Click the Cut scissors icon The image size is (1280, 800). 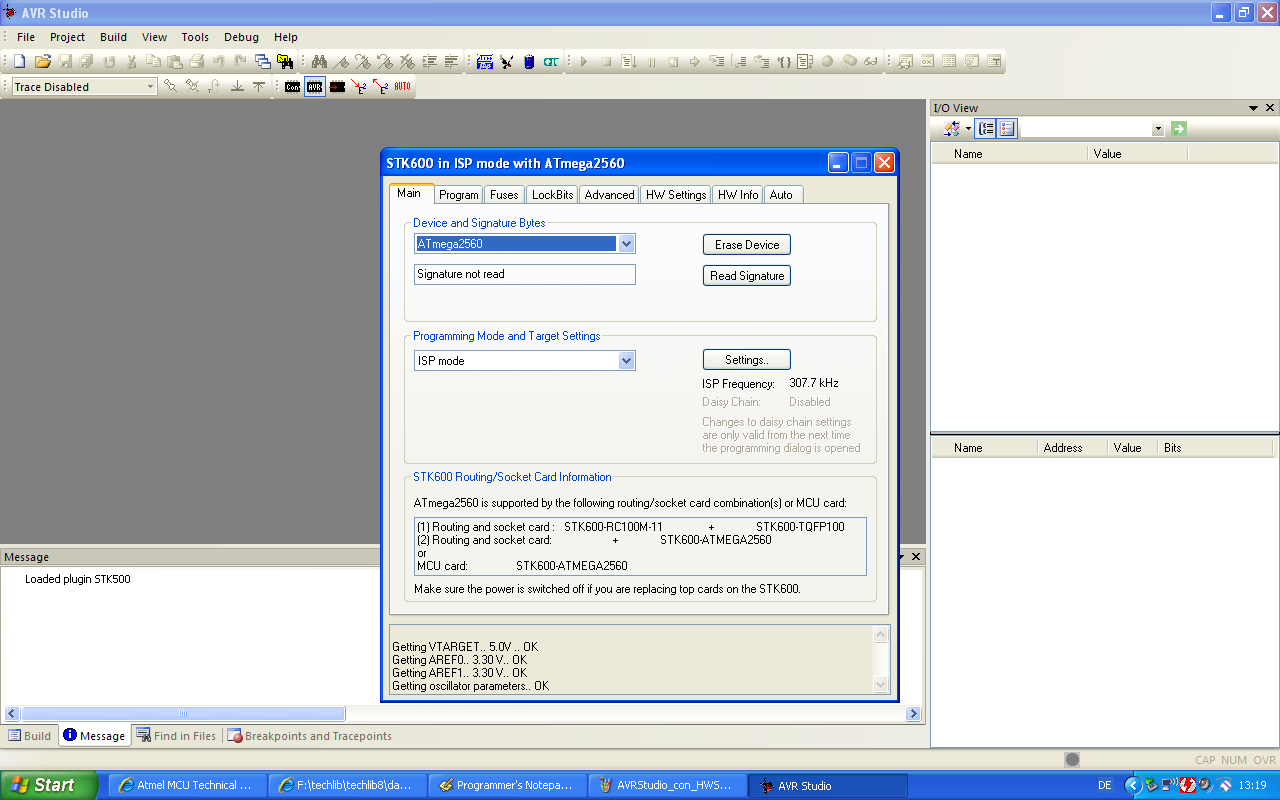[131, 62]
